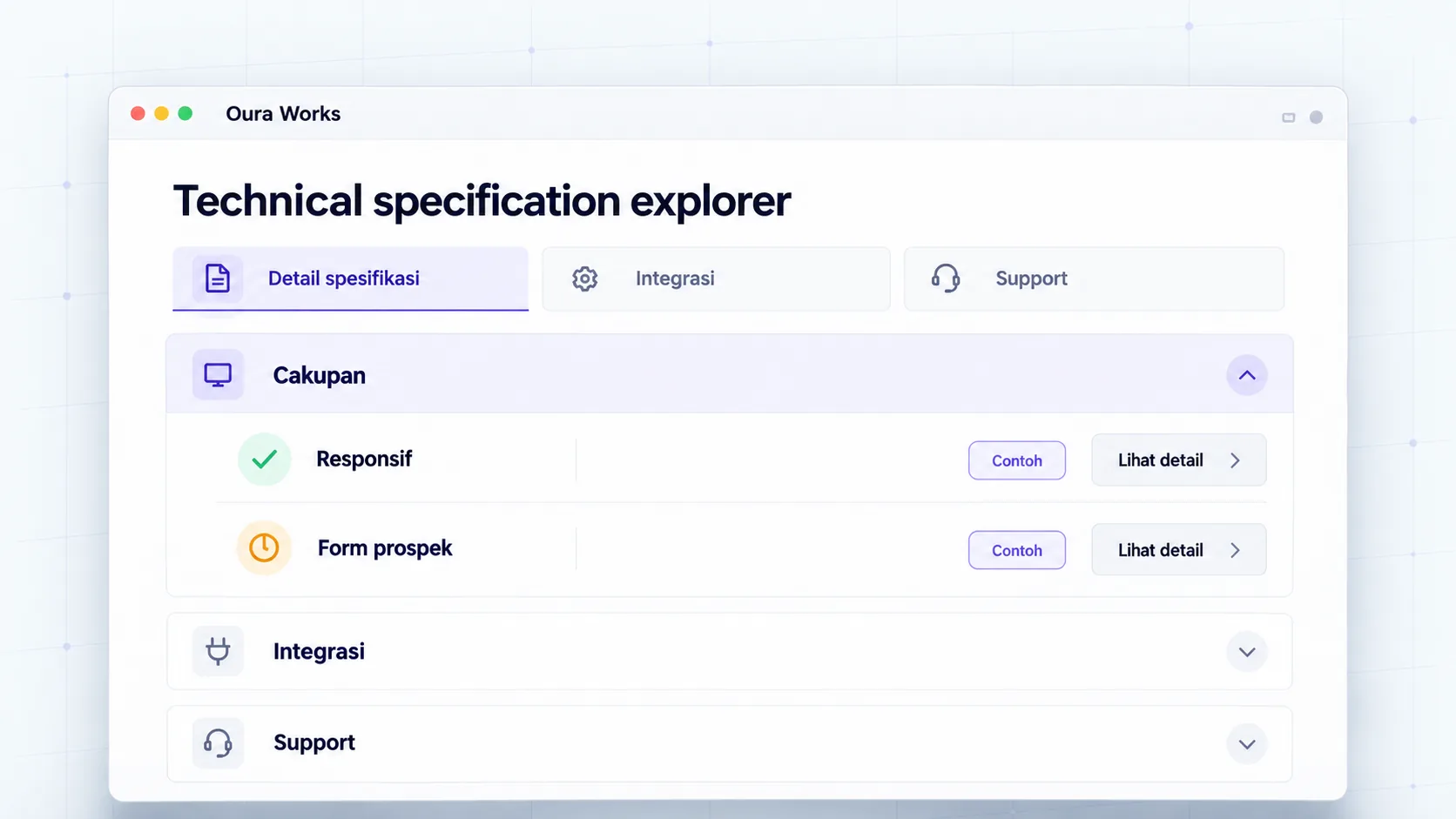Select the Responsif row label

[364, 459]
